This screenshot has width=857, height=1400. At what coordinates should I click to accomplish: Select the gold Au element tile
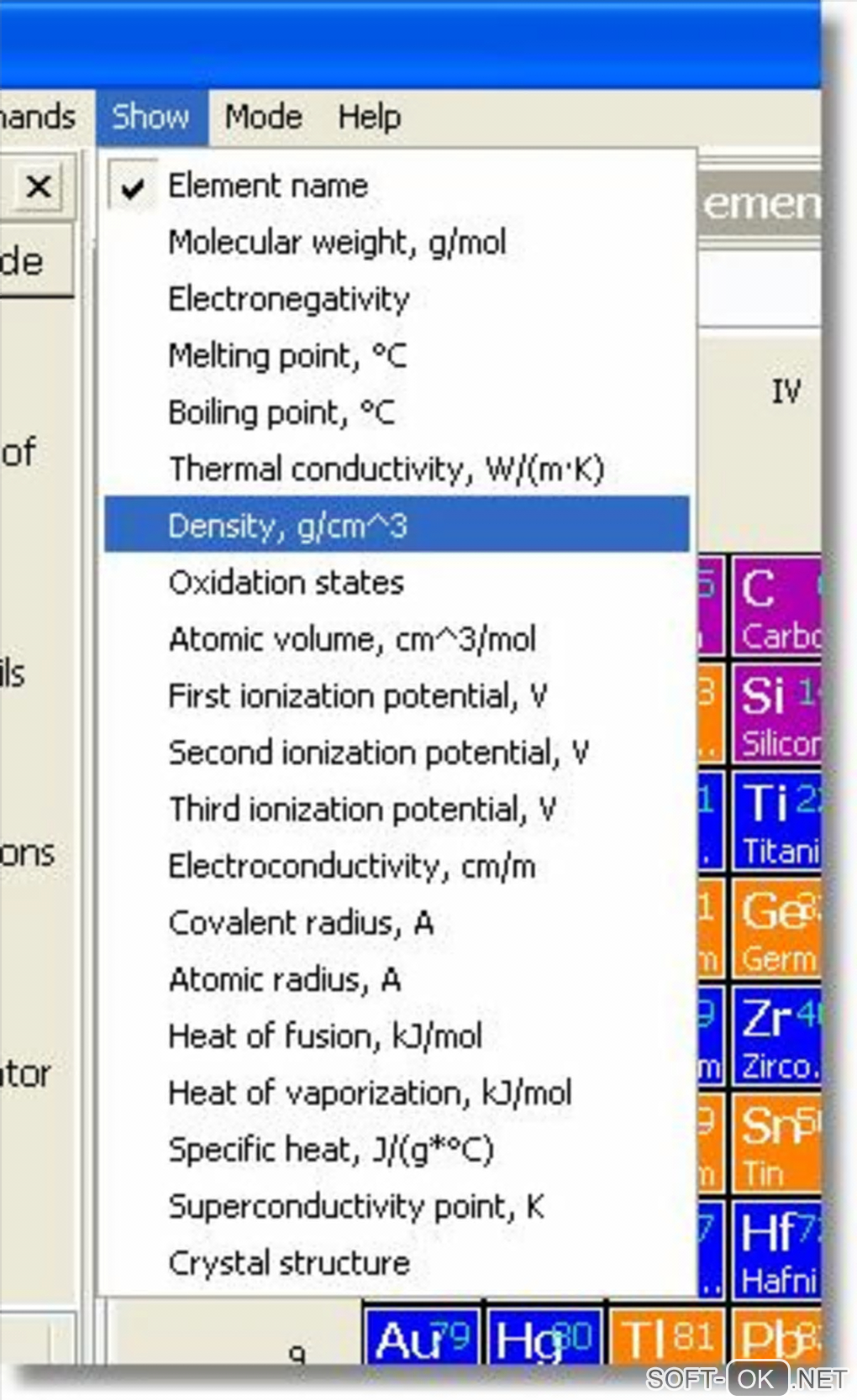coord(422,1337)
